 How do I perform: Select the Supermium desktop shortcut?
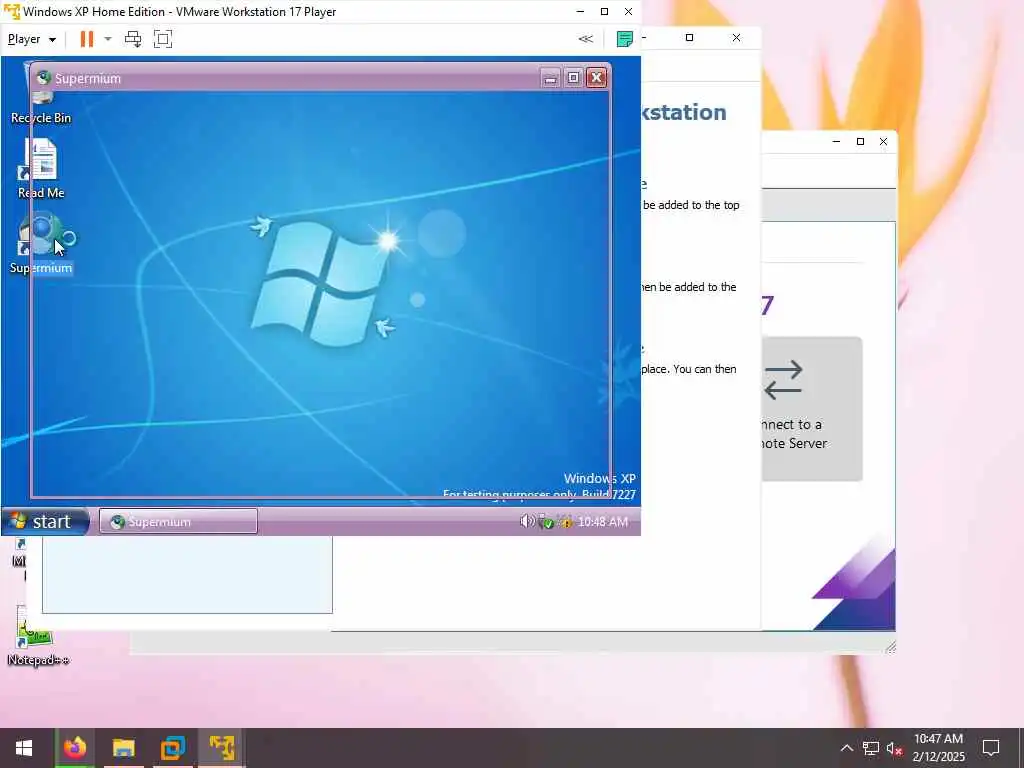(40, 243)
